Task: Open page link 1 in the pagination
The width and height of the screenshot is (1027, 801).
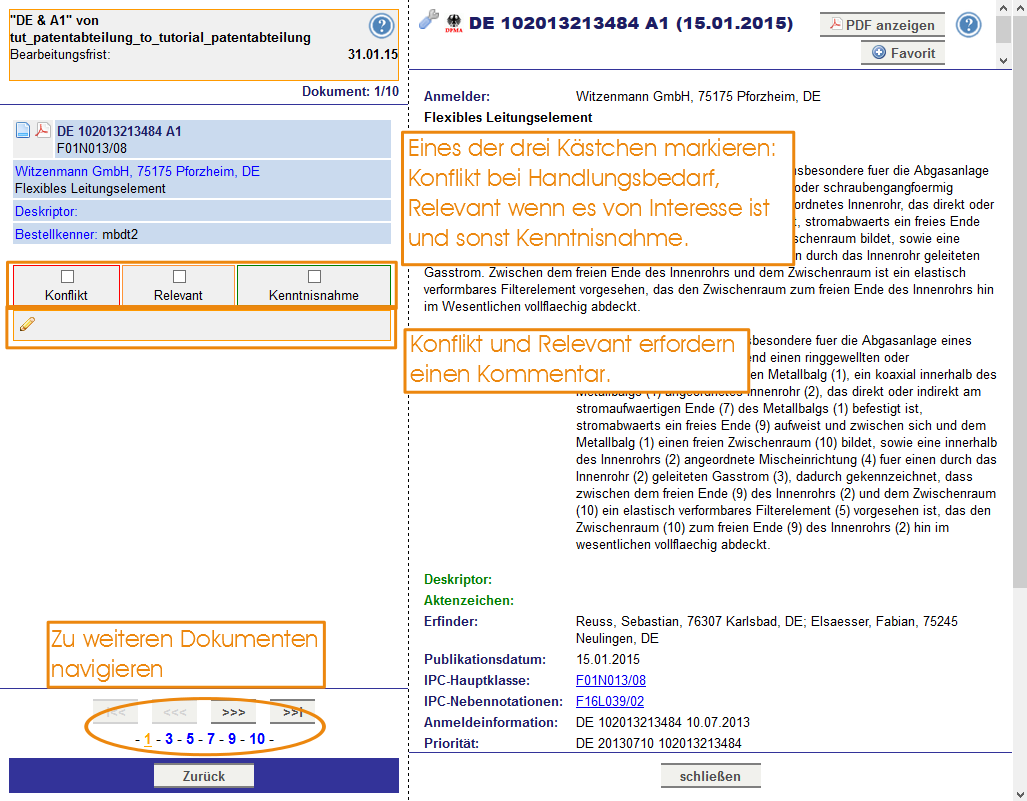Action: [147, 739]
